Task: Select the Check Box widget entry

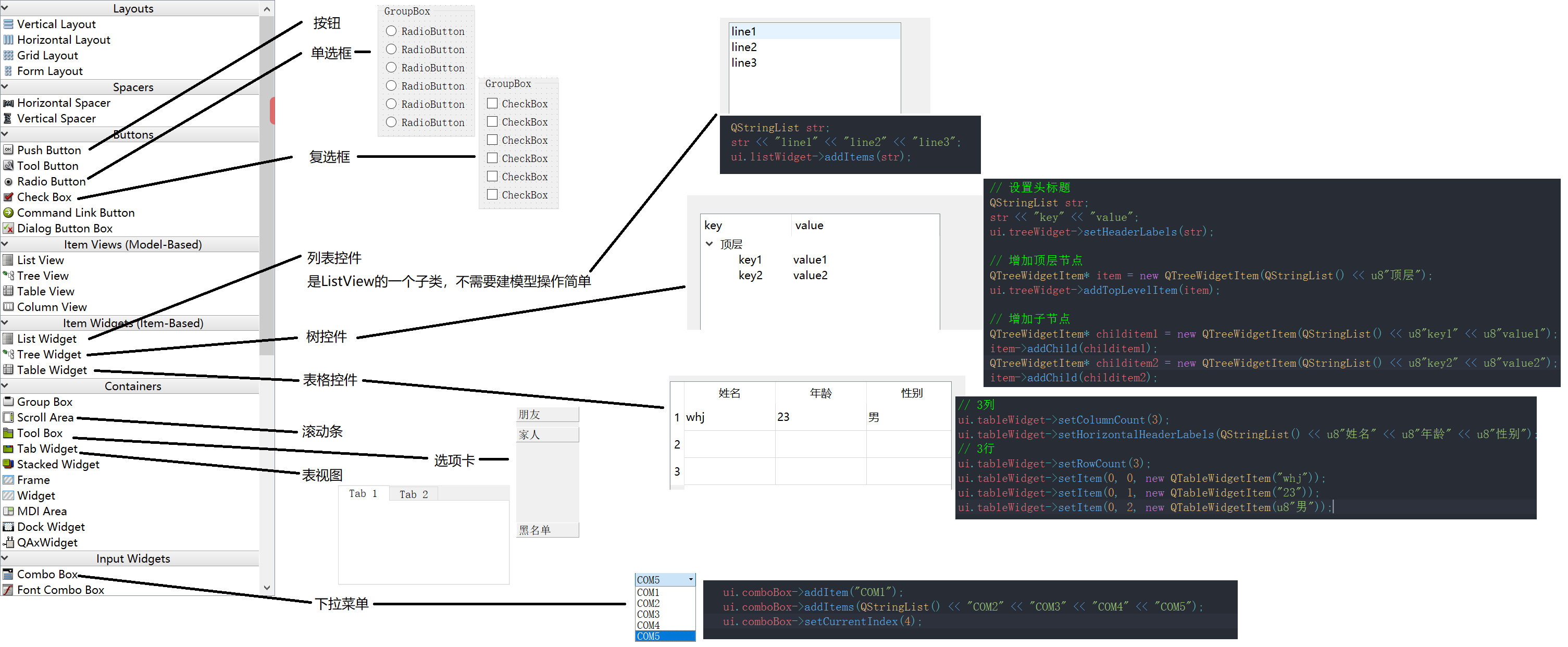Action: tap(38, 198)
